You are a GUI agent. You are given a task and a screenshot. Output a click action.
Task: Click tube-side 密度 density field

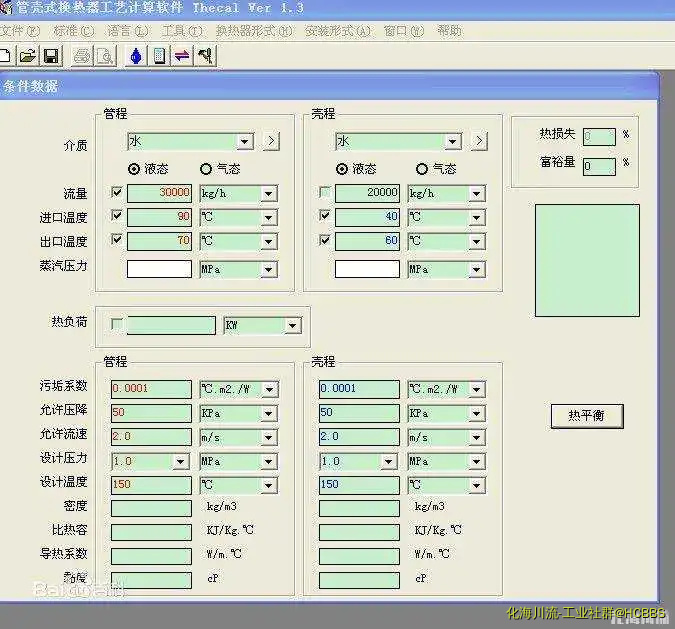click(x=151, y=508)
